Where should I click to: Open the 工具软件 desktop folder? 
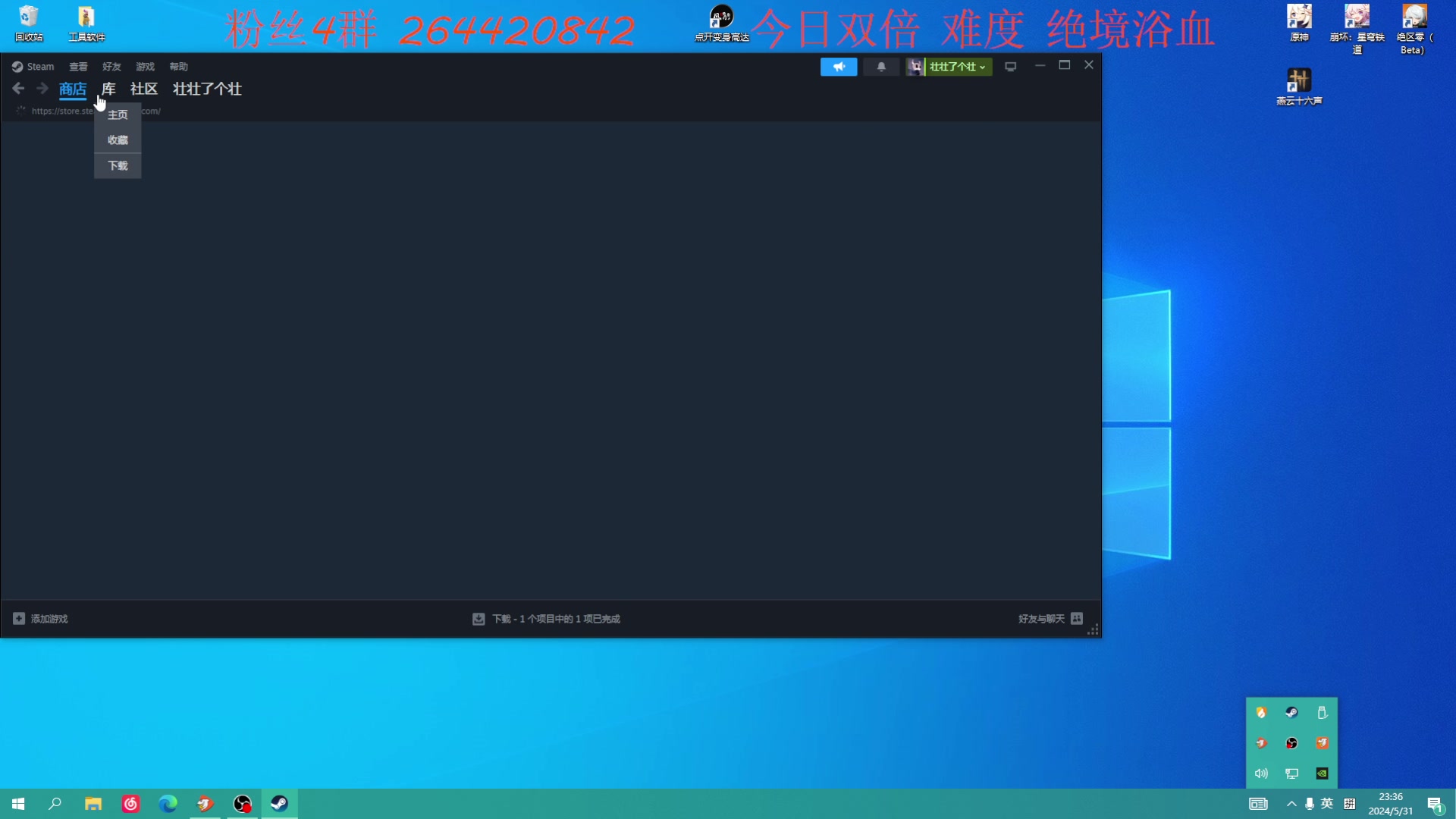[86, 24]
